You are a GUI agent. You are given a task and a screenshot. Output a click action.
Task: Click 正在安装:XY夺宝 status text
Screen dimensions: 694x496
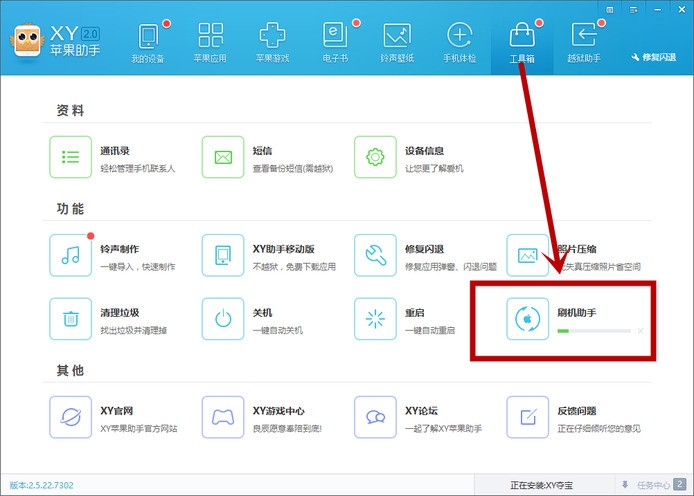[541, 485]
